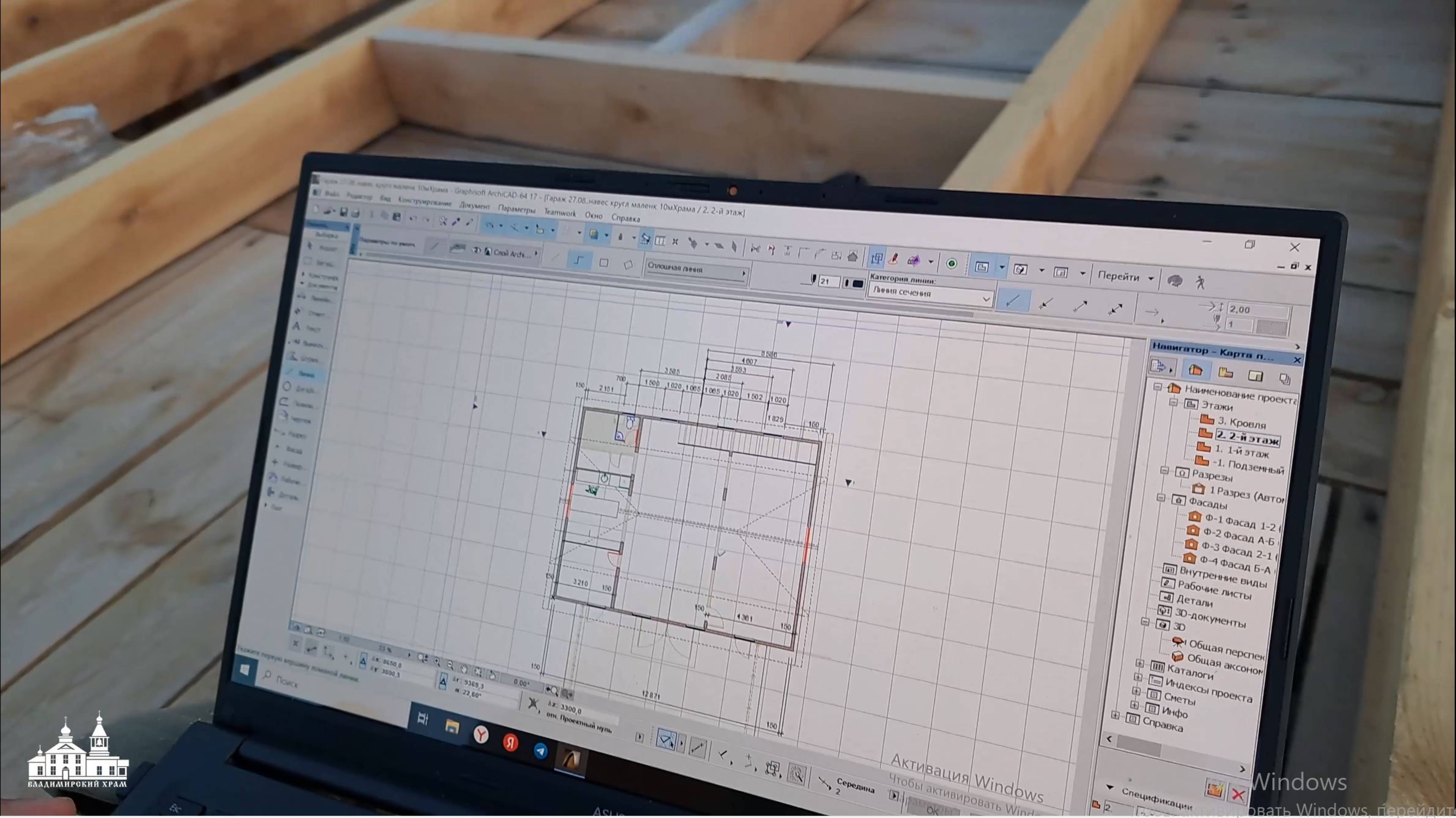Click the pen number field showing 21
The height and width of the screenshot is (818, 1456).
[827, 281]
